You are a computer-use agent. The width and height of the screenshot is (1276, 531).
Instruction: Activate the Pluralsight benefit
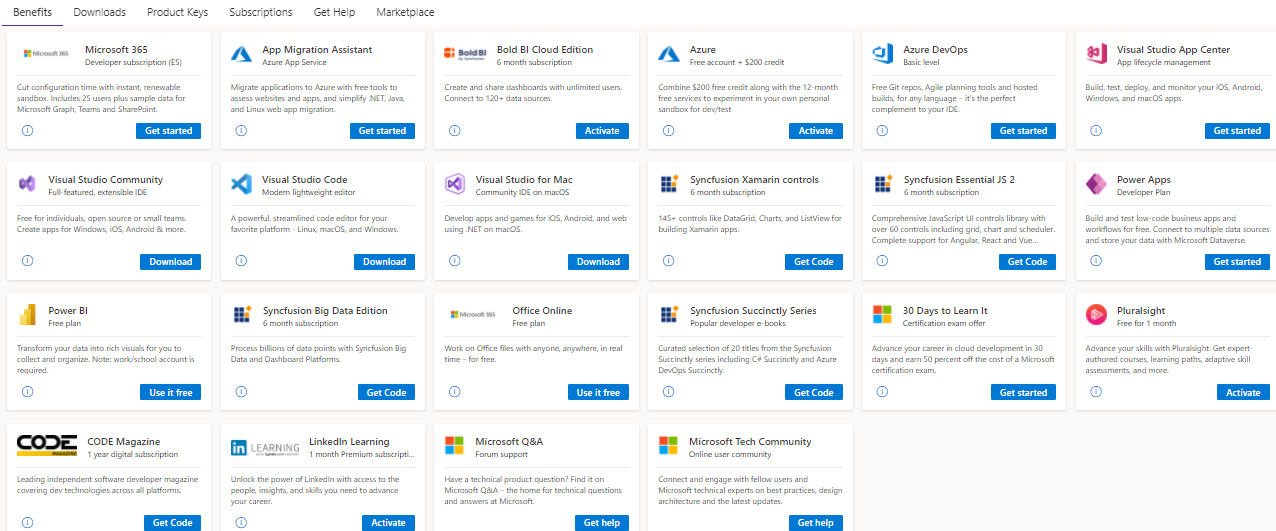tap(1244, 393)
